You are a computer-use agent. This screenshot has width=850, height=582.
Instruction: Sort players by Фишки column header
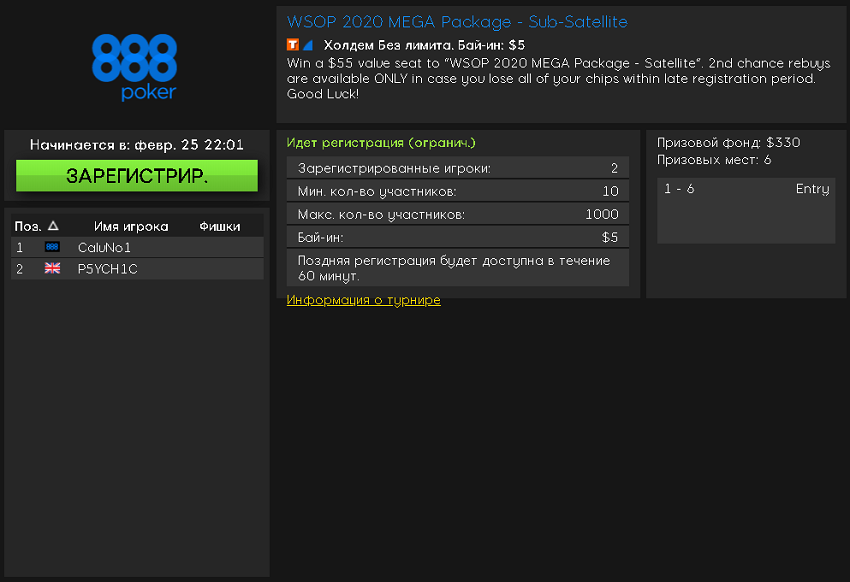pos(220,227)
